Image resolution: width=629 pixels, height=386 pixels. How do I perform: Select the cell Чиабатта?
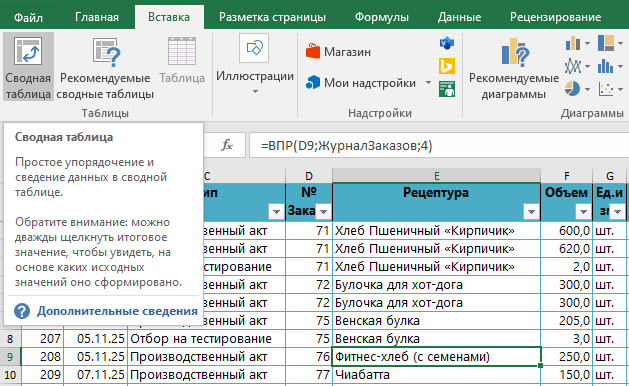tap(436, 375)
